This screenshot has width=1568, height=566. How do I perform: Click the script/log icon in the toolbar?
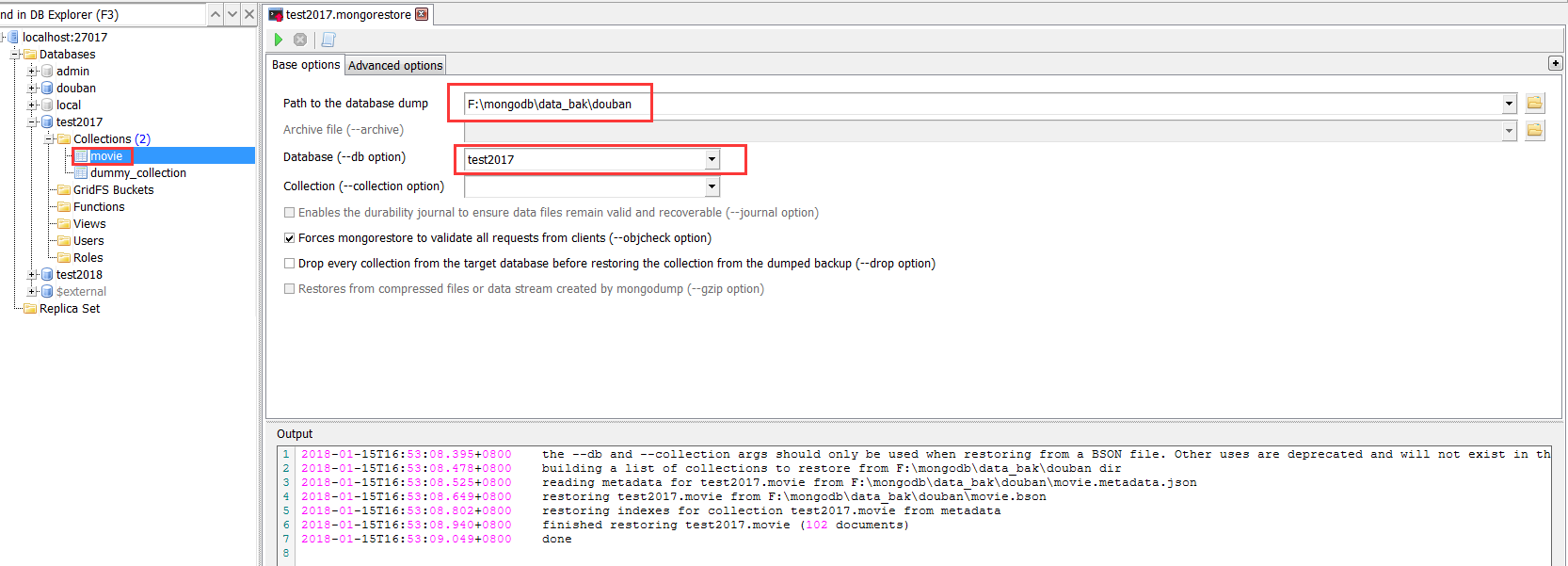click(328, 40)
